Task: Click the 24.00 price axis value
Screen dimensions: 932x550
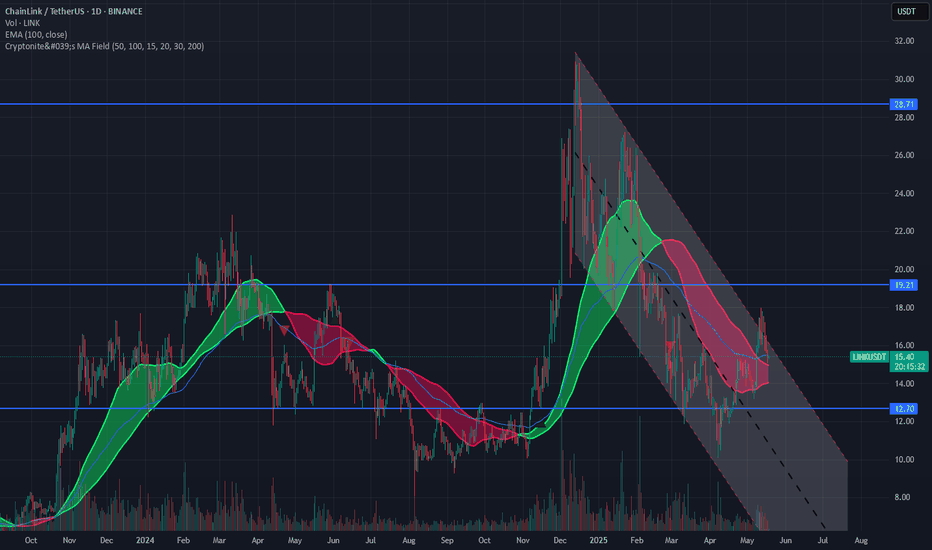Action: (904, 193)
